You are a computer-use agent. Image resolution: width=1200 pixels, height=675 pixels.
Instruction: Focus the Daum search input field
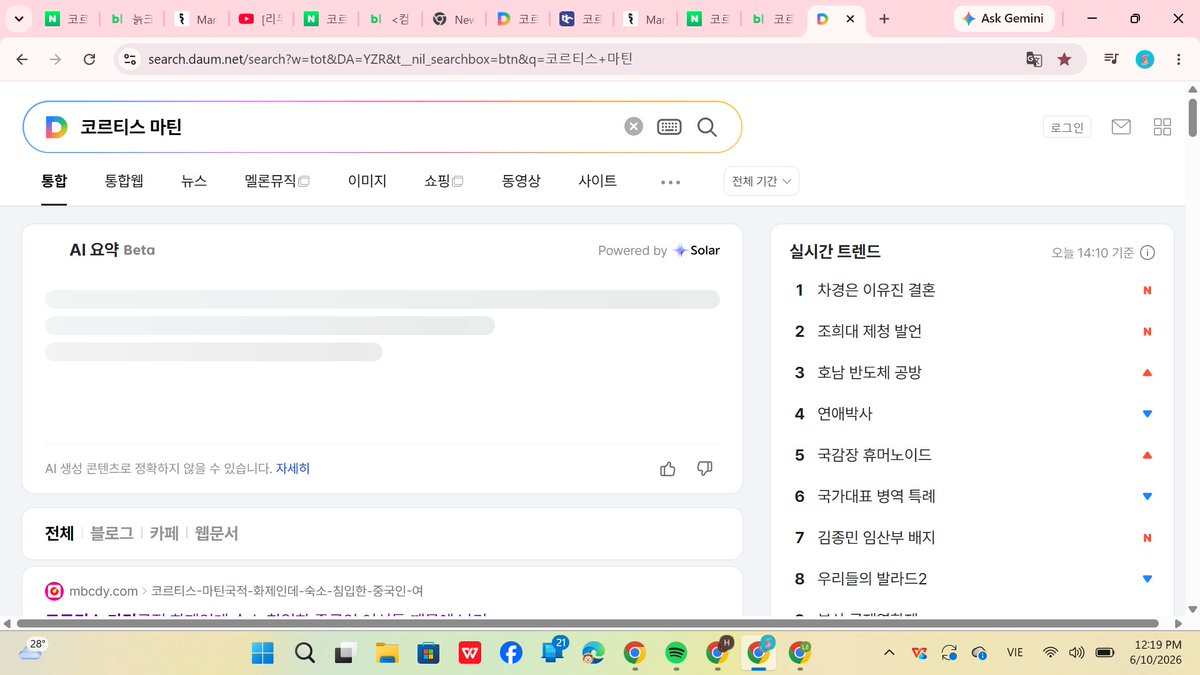click(x=345, y=127)
